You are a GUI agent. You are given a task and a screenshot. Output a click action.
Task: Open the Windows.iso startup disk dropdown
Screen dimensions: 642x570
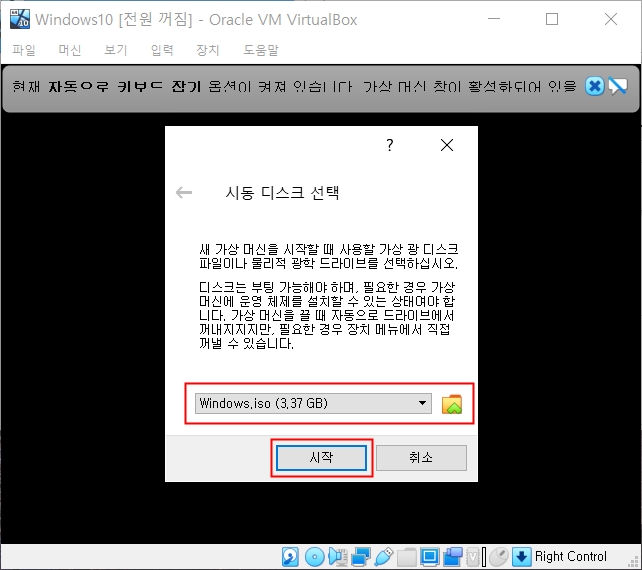click(x=313, y=403)
